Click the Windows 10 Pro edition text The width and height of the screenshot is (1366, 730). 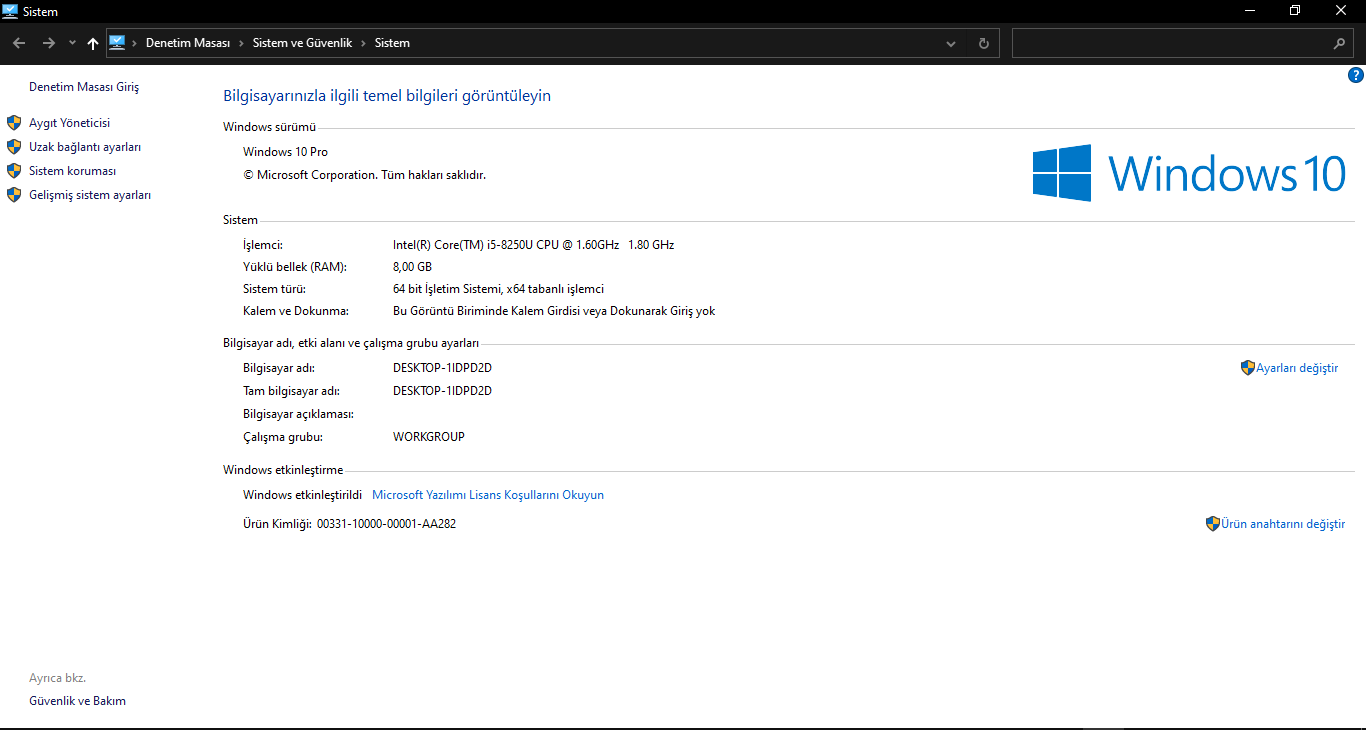pyautogui.click(x=285, y=152)
